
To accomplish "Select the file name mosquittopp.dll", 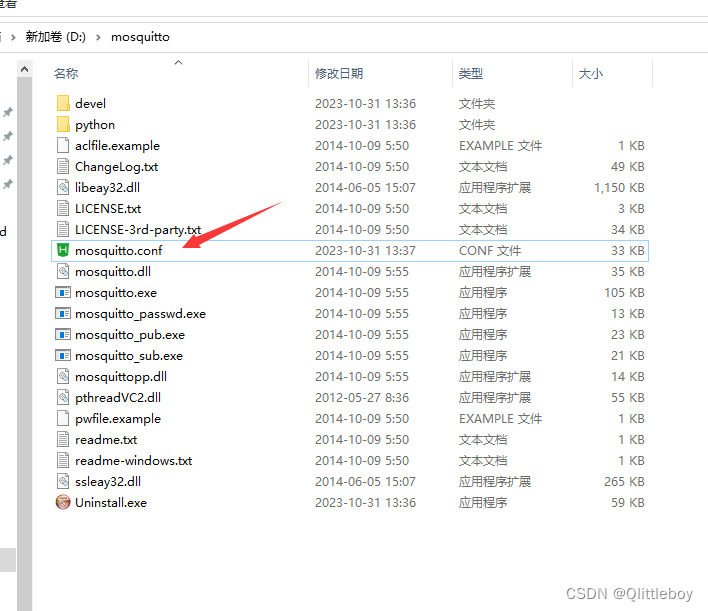I will tap(121, 377).
